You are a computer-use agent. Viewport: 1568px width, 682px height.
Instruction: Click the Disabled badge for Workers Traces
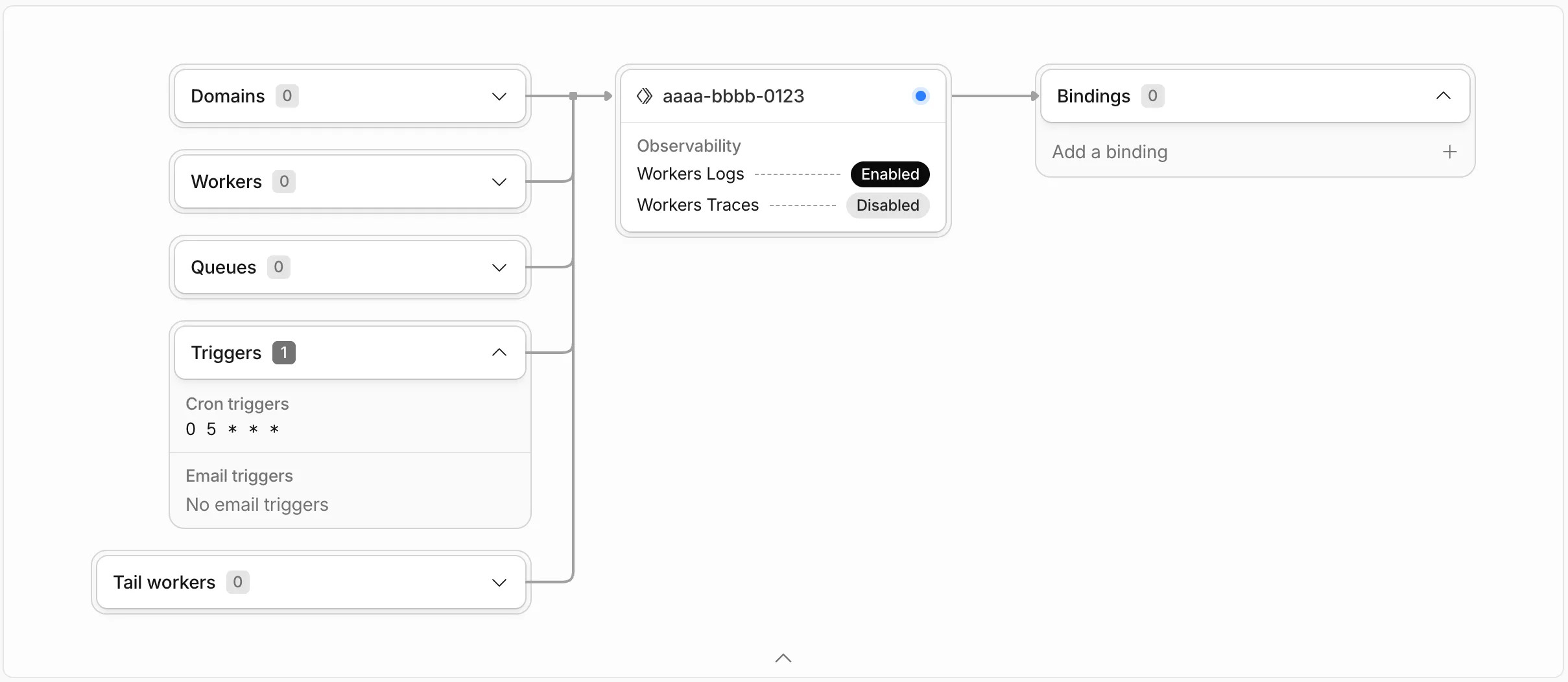[x=888, y=205]
